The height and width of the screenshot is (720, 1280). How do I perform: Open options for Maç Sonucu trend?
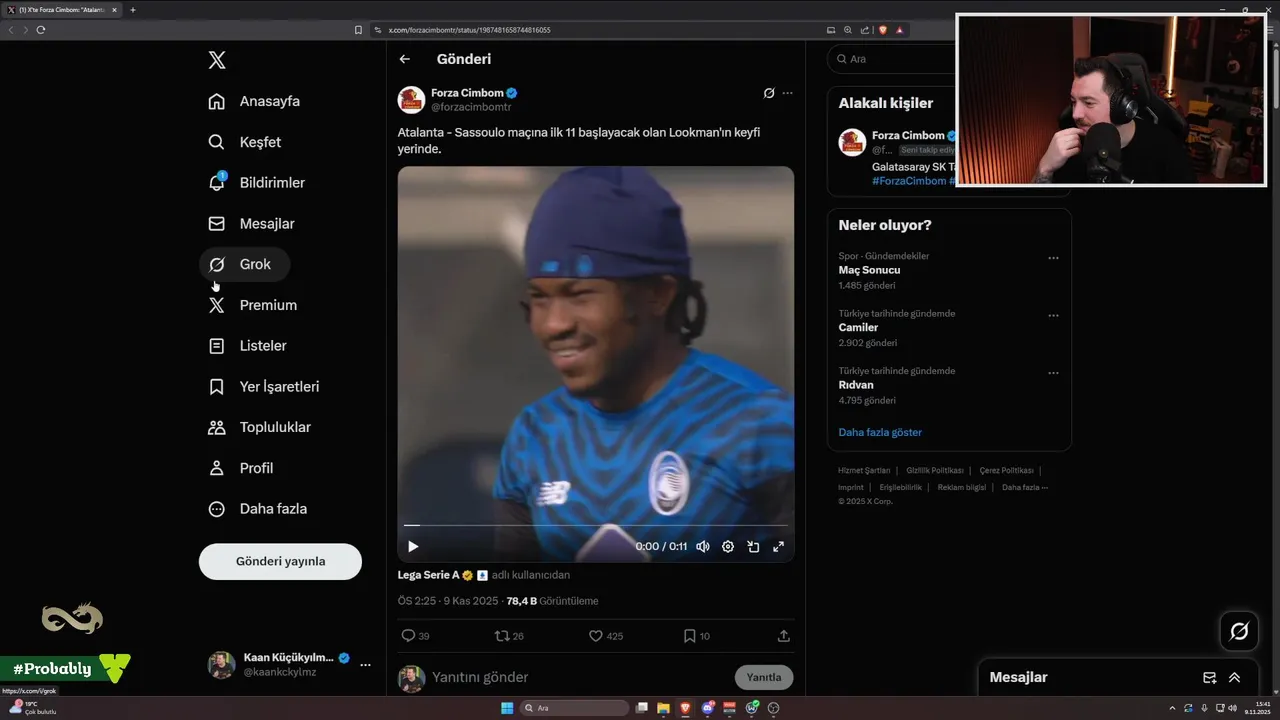[1053, 258]
